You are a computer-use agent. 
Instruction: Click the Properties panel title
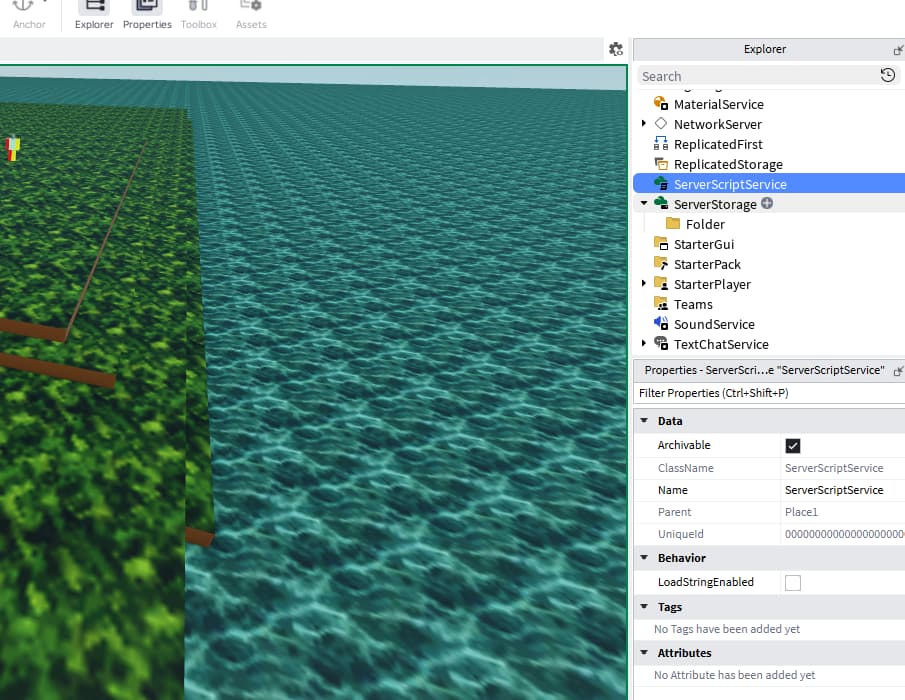click(x=764, y=370)
